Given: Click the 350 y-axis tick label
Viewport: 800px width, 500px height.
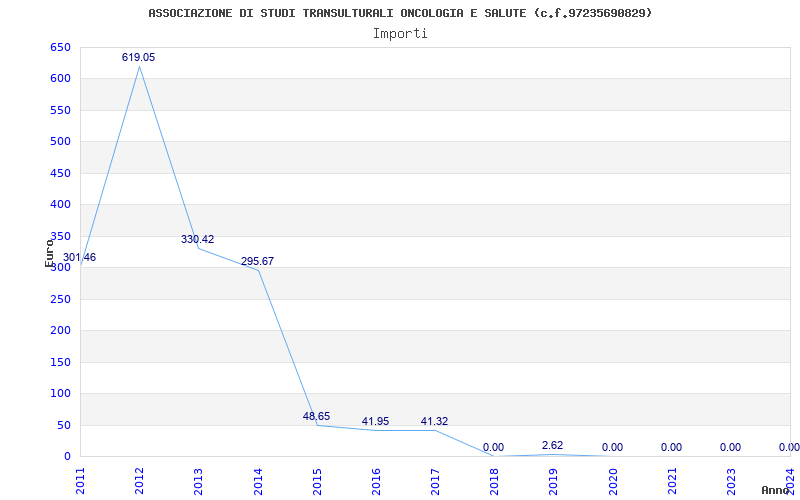Looking at the screenshot, I should pos(60,236).
